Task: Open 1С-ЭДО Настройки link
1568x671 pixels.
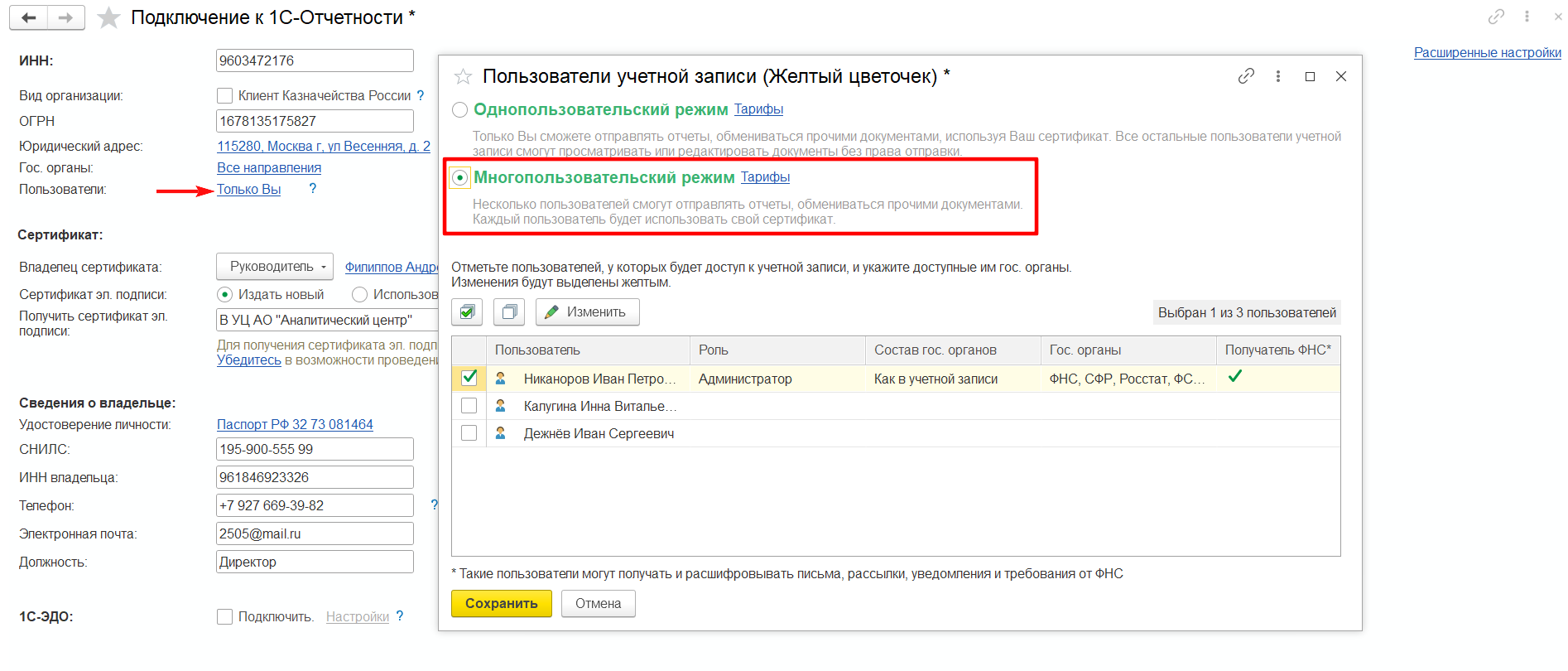Action: pos(358,617)
